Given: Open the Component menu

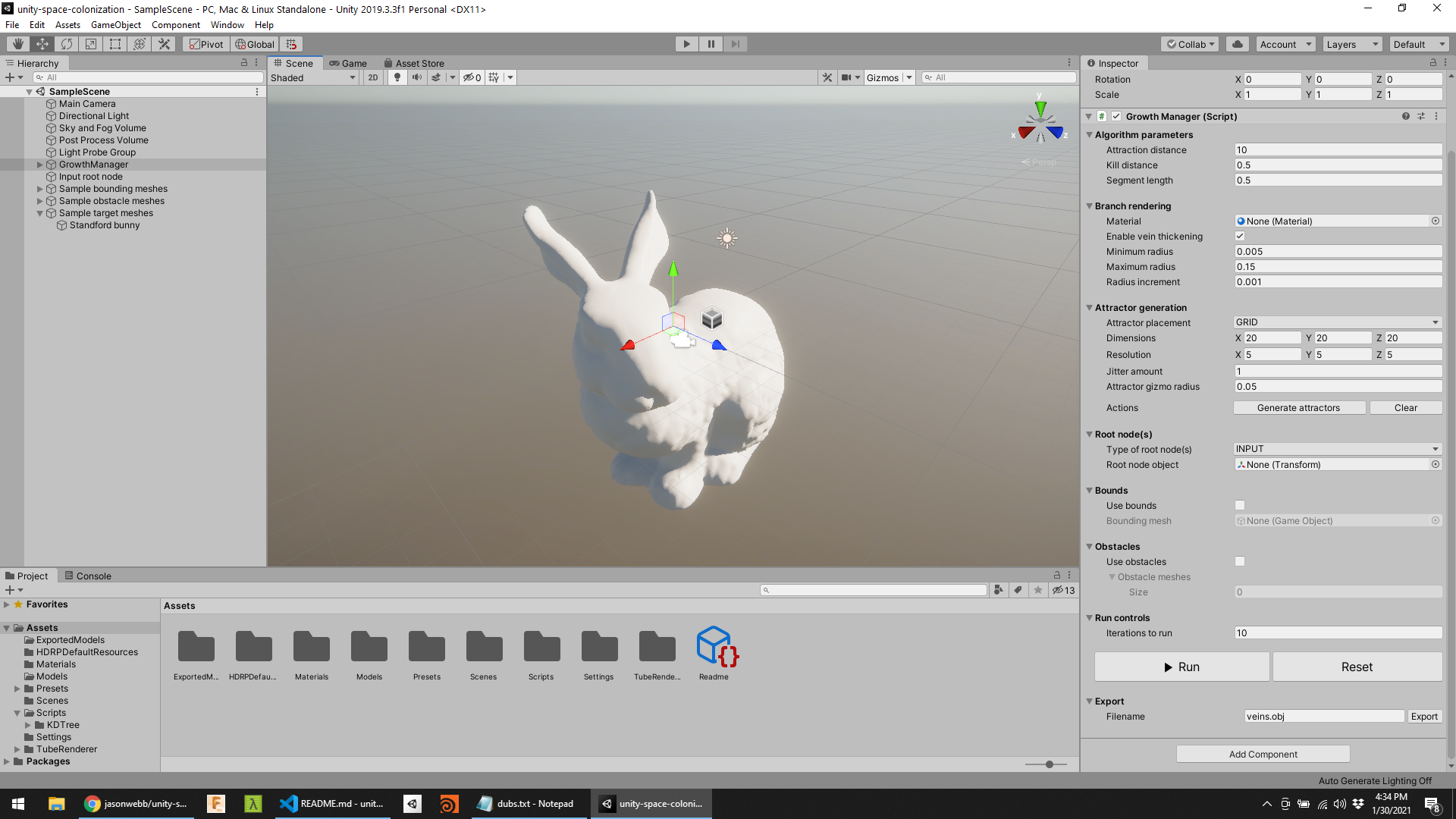Looking at the screenshot, I should [x=176, y=25].
